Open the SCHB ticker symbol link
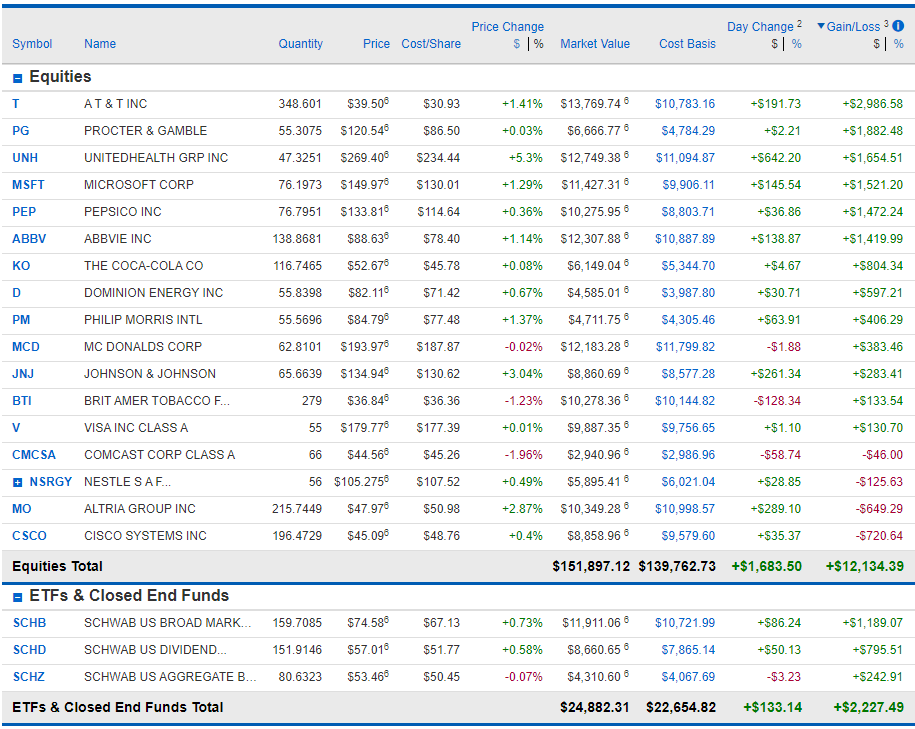This screenshot has width=915, height=729. pos(29,623)
